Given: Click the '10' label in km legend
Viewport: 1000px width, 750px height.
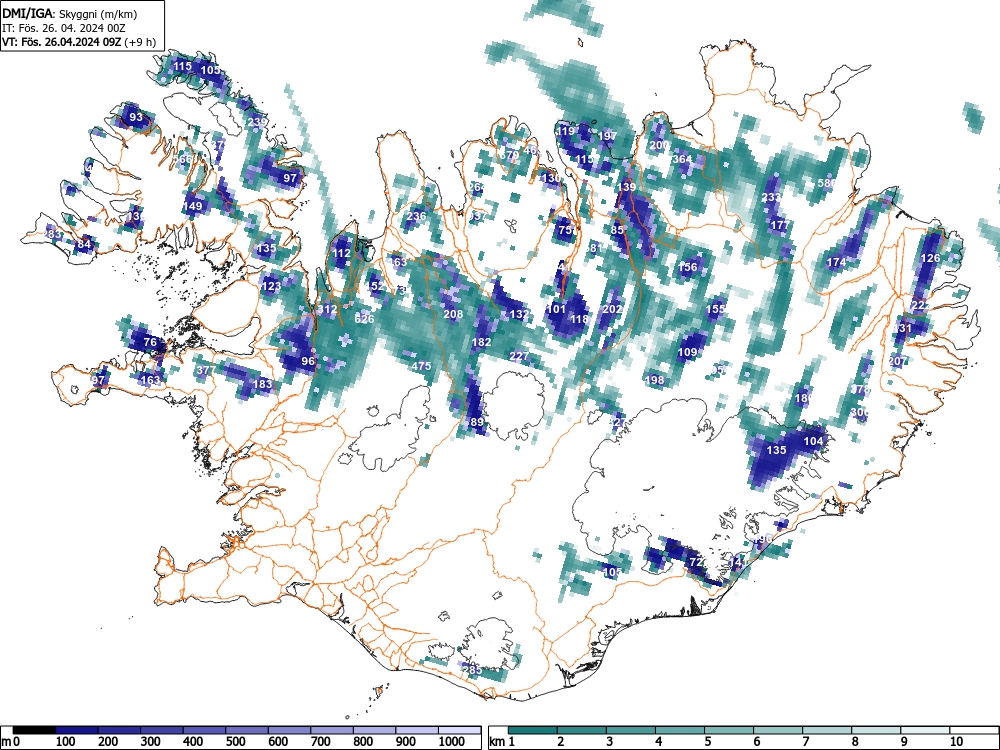Looking at the screenshot, I should point(955,741).
